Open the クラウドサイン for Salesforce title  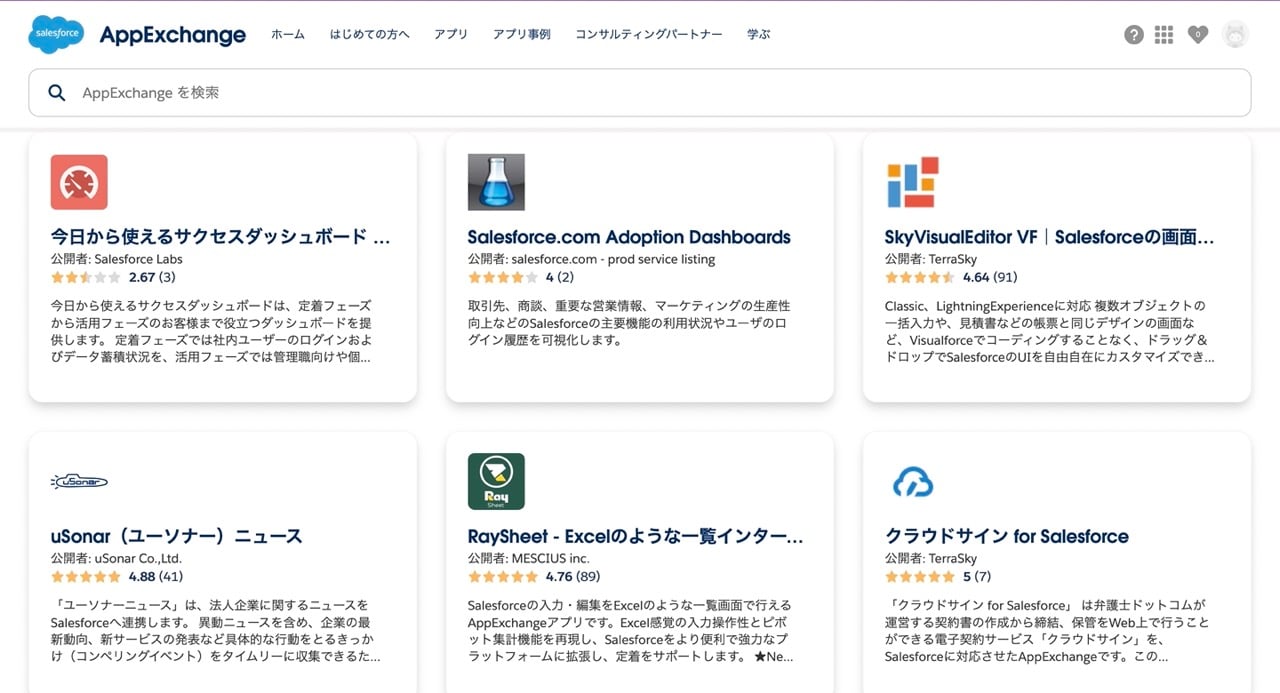coord(1007,536)
